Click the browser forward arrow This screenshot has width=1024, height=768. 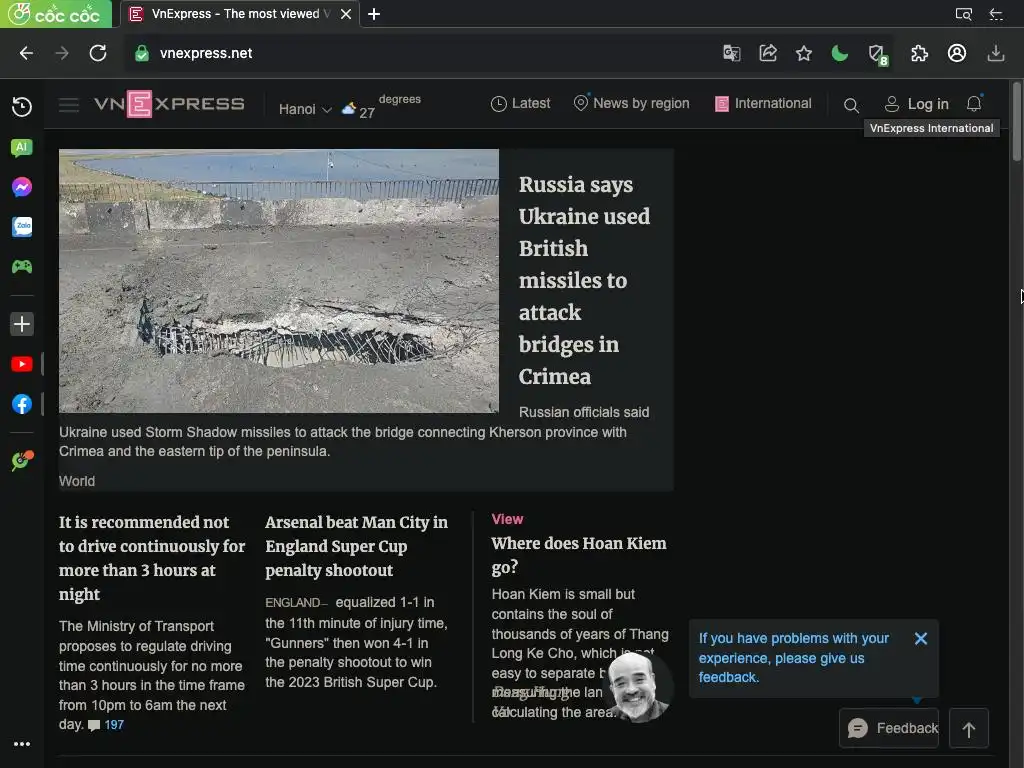(62, 54)
